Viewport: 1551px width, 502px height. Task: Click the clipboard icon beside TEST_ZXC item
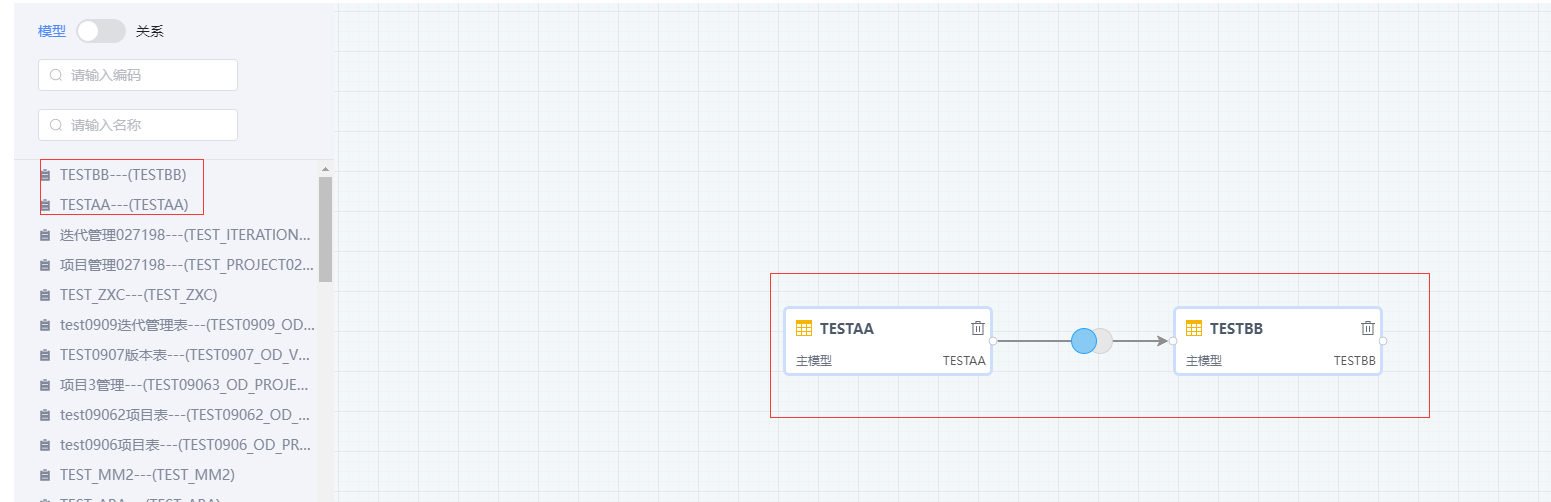[45, 295]
